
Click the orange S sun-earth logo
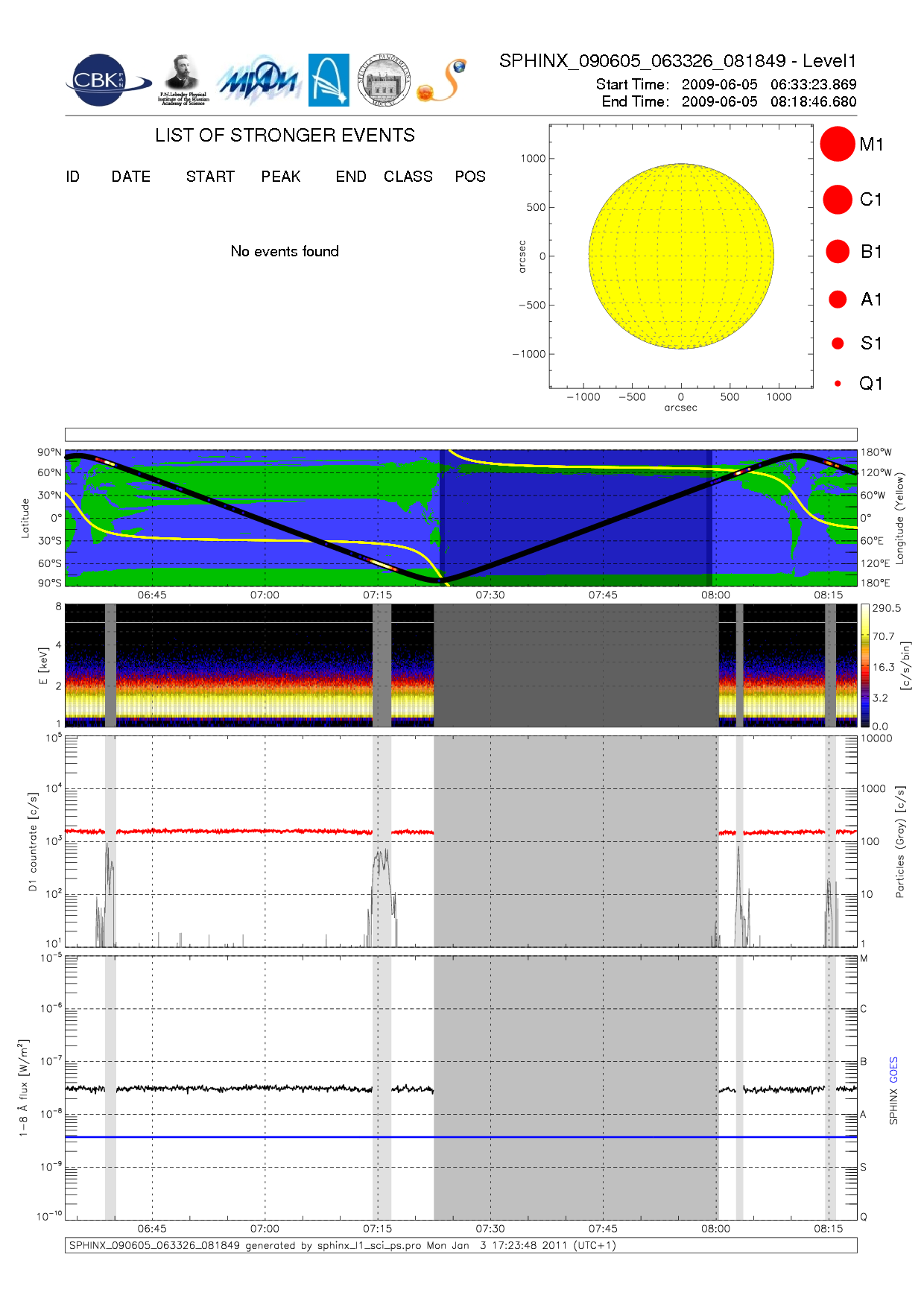(443, 80)
